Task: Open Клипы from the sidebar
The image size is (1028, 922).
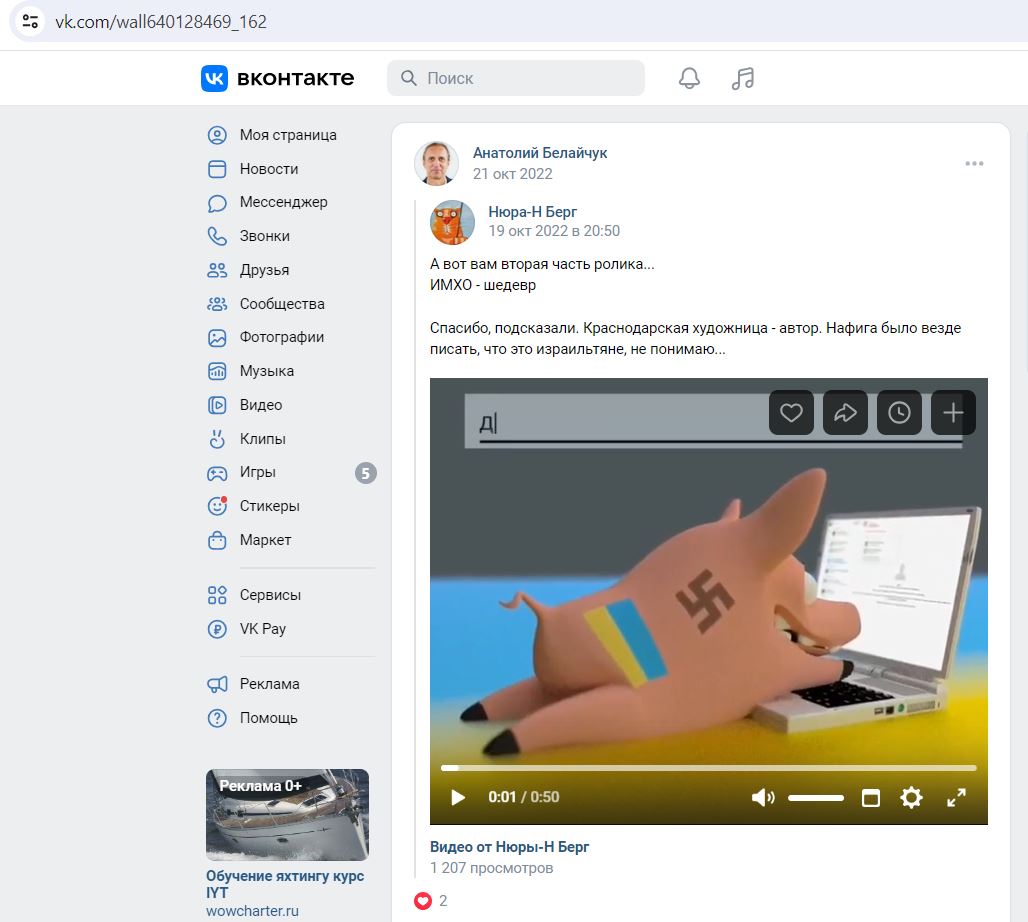Action: [263, 439]
